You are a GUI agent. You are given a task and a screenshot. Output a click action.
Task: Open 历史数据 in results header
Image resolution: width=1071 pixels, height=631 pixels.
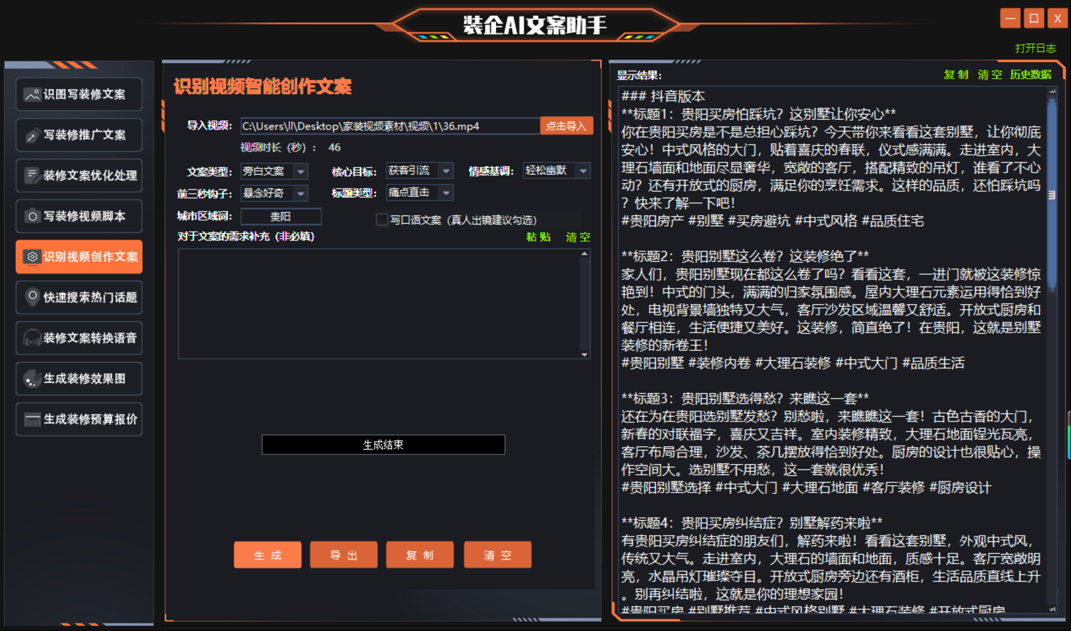click(x=1031, y=74)
